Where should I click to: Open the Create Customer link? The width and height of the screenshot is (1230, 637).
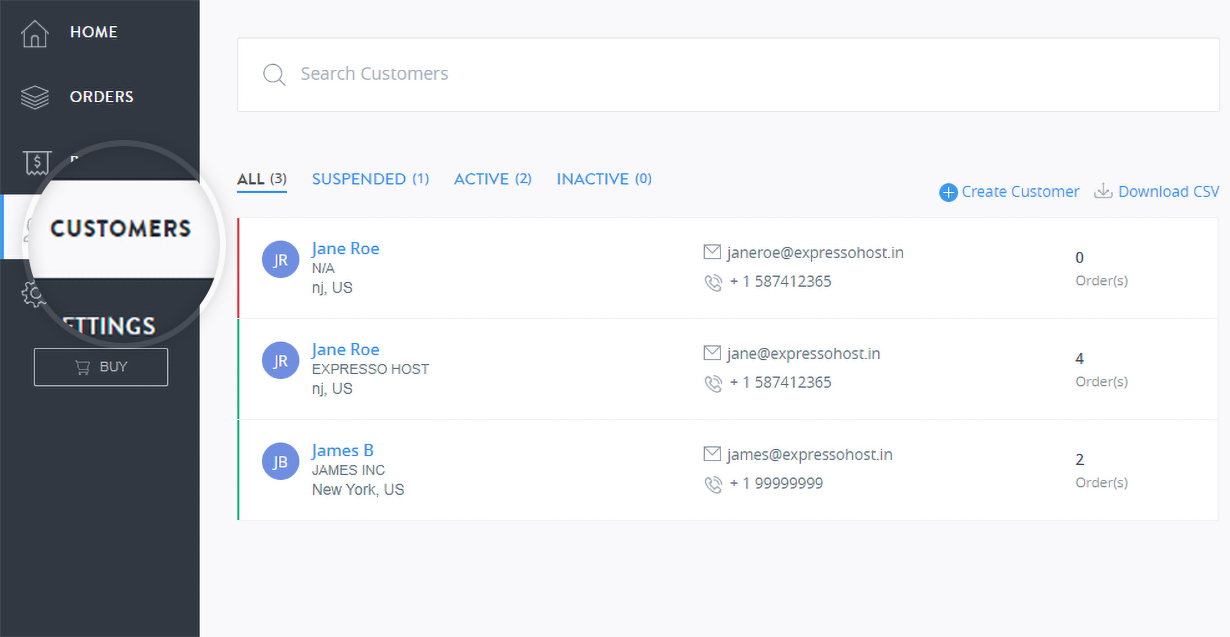tap(1020, 192)
